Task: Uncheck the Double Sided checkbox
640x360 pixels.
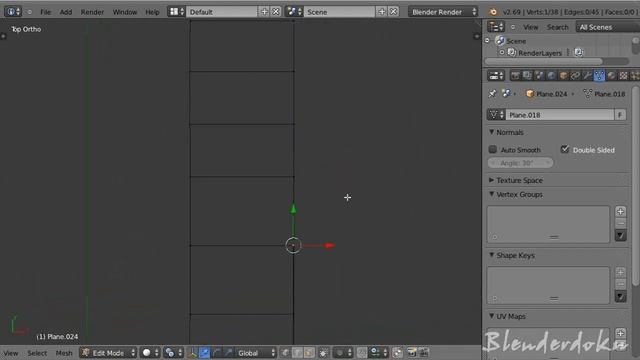Action: [565, 149]
